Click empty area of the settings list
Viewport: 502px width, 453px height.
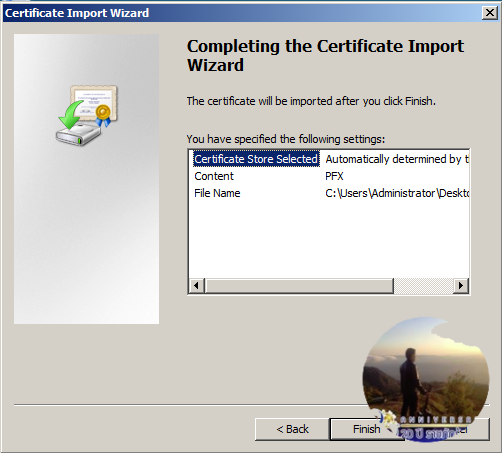pos(329,240)
